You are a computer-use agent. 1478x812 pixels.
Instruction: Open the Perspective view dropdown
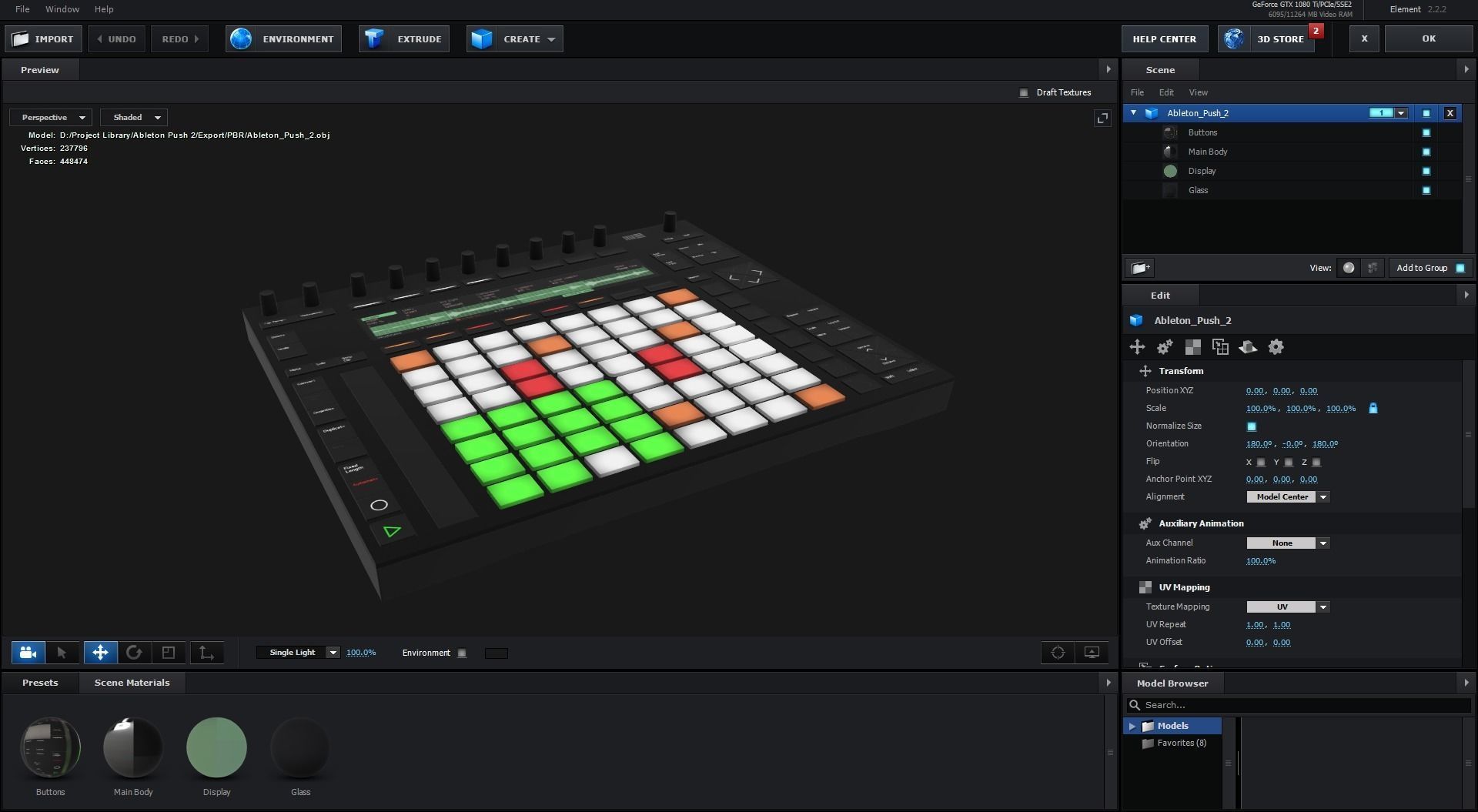coord(52,118)
